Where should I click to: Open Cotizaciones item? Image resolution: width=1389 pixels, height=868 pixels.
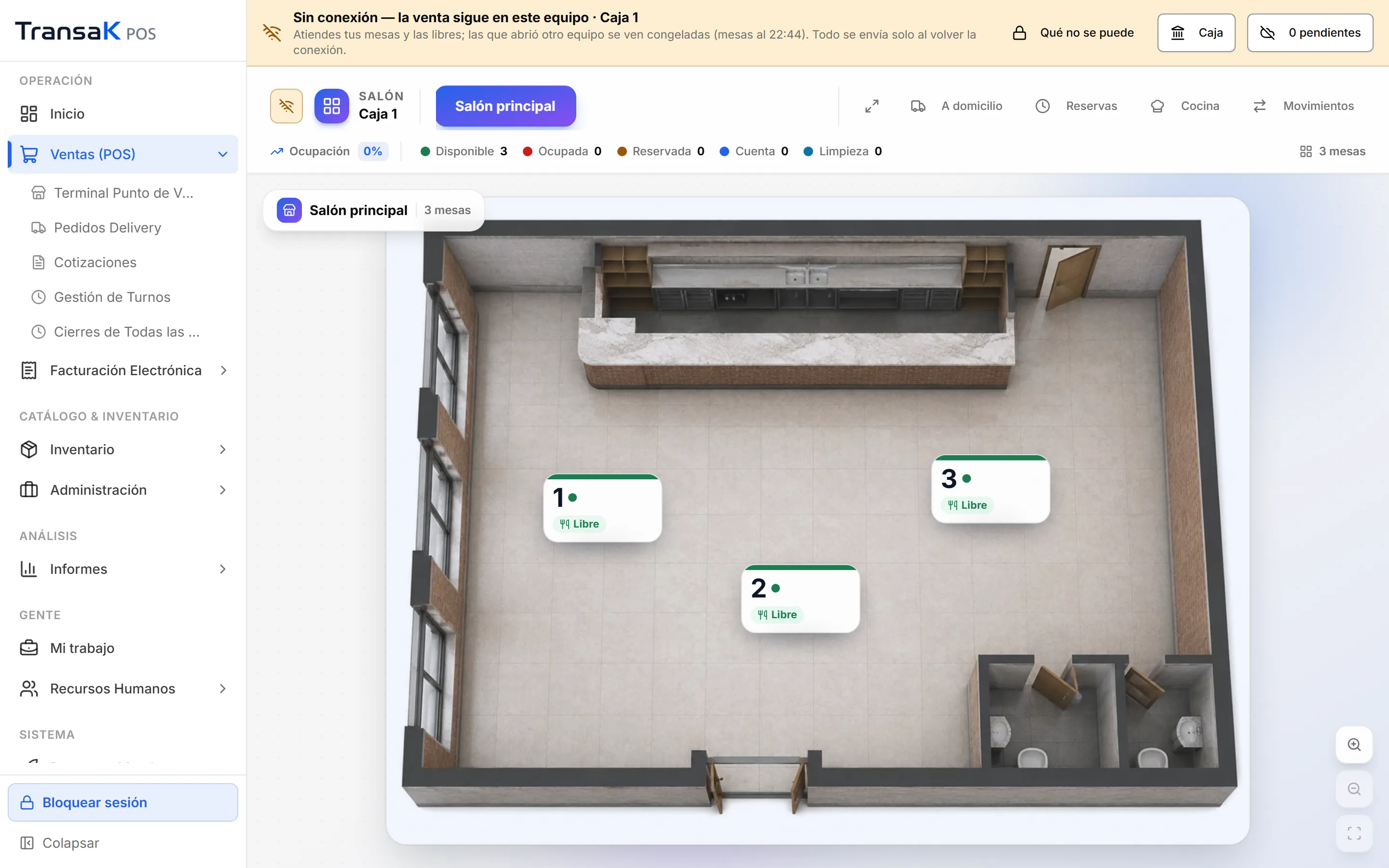coord(123,262)
